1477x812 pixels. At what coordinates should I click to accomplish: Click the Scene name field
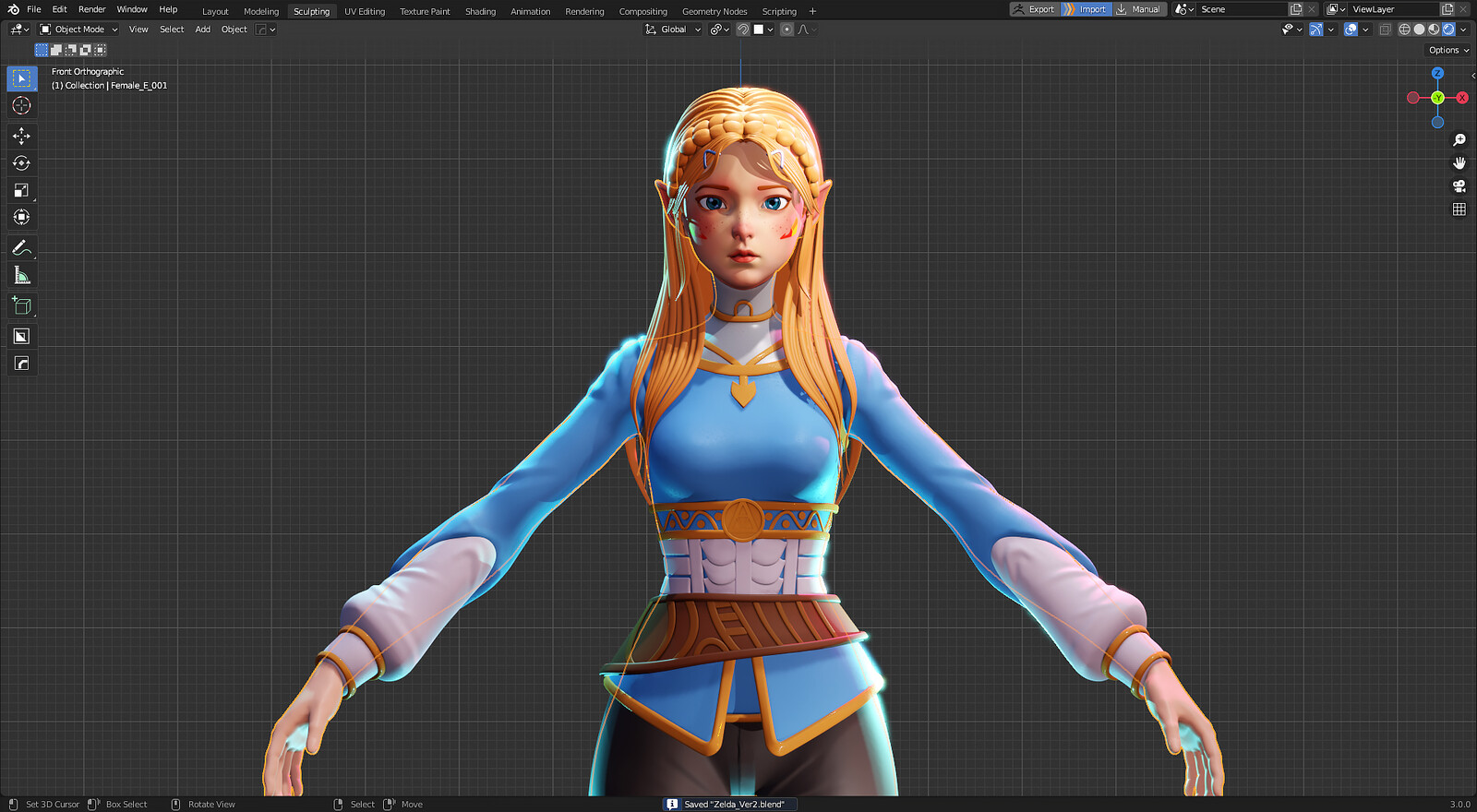pos(1243,9)
